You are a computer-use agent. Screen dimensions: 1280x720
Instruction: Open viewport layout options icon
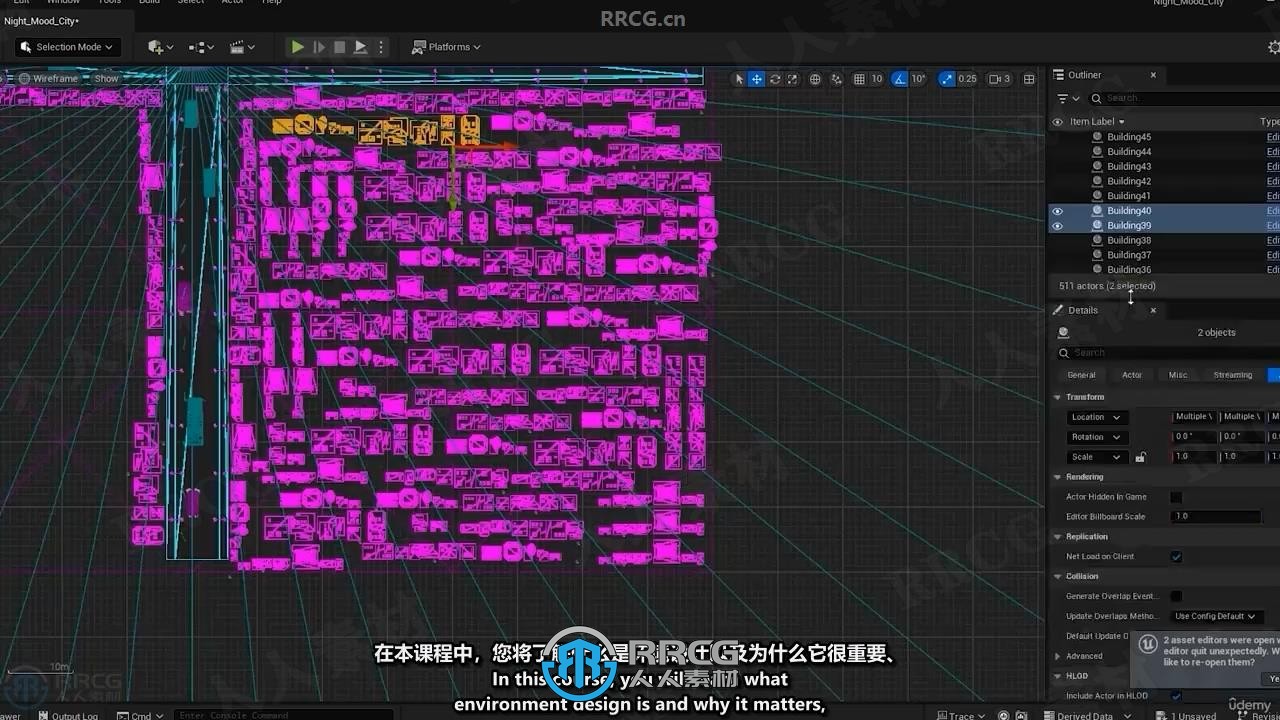1028,79
